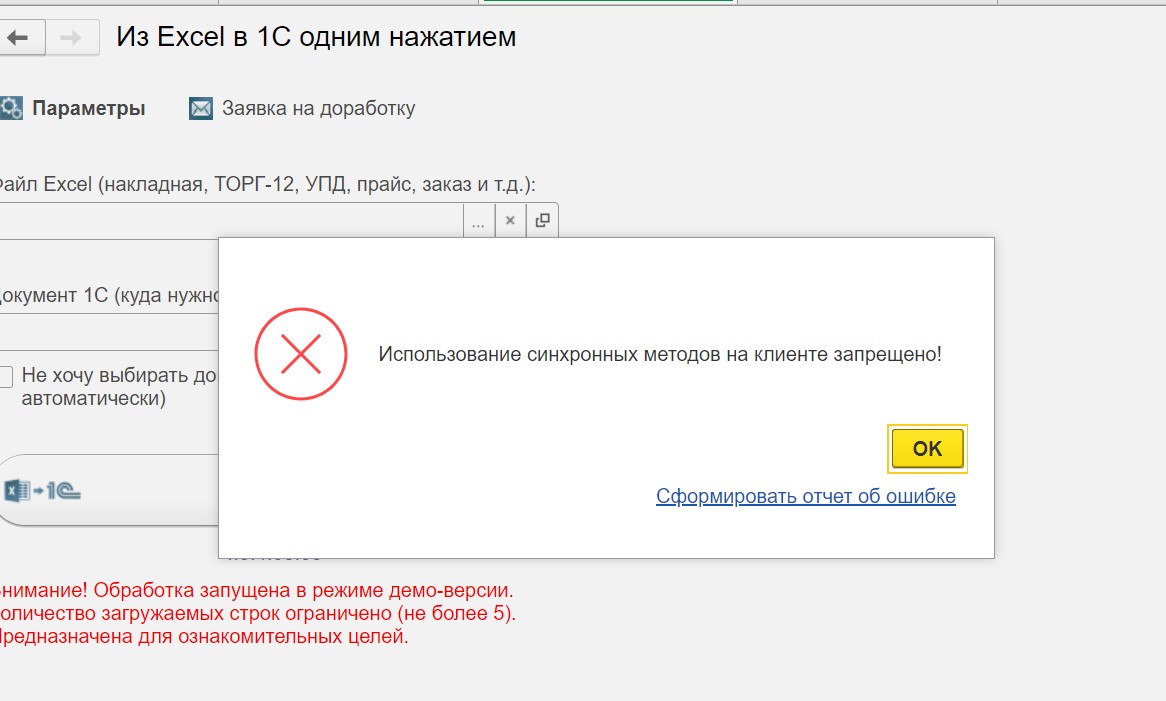1166x701 pixels.
Task: Click the red error cross icon
Action: 301,354
